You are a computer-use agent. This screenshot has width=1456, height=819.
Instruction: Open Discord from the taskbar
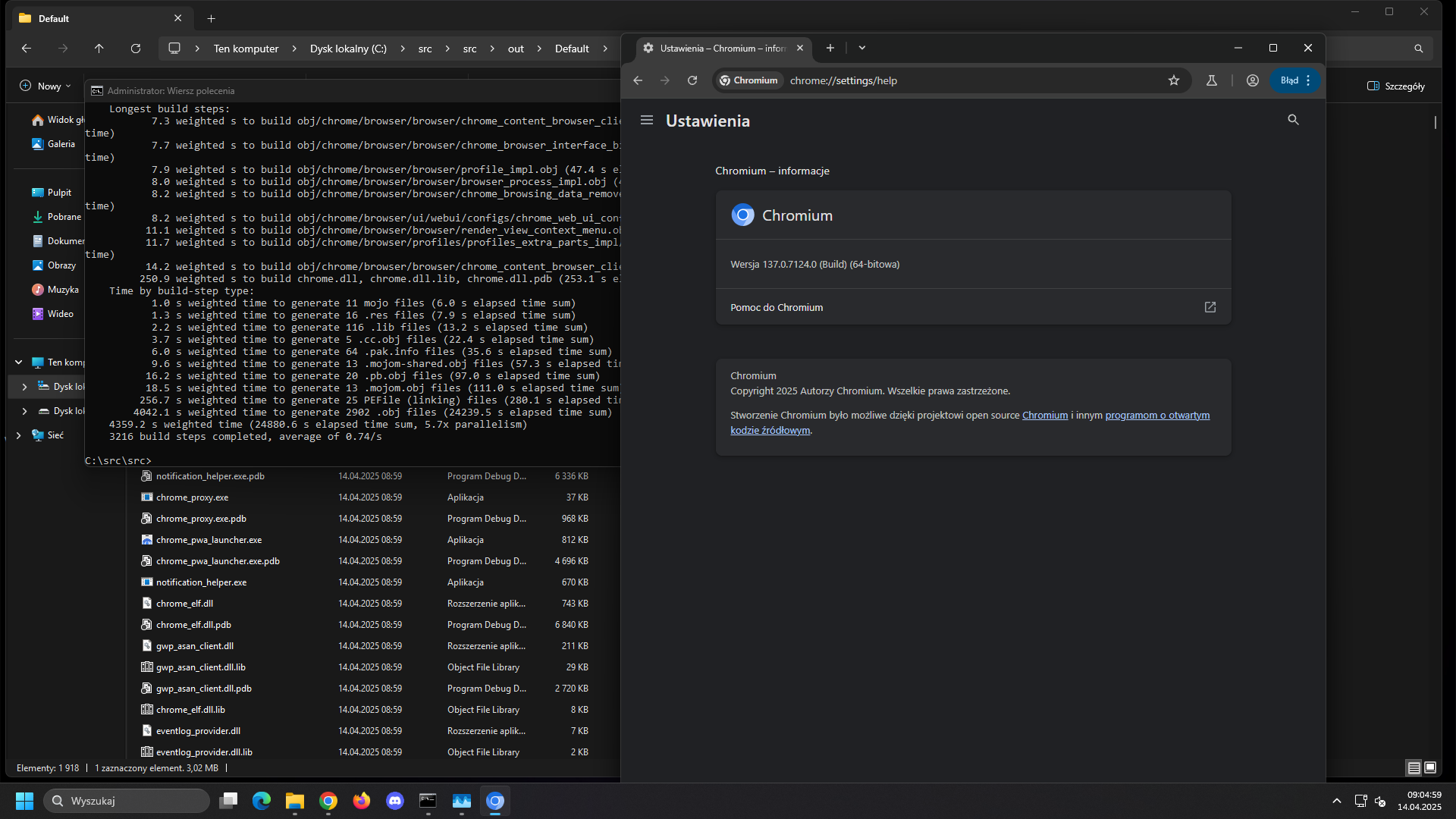click(394, 801)
